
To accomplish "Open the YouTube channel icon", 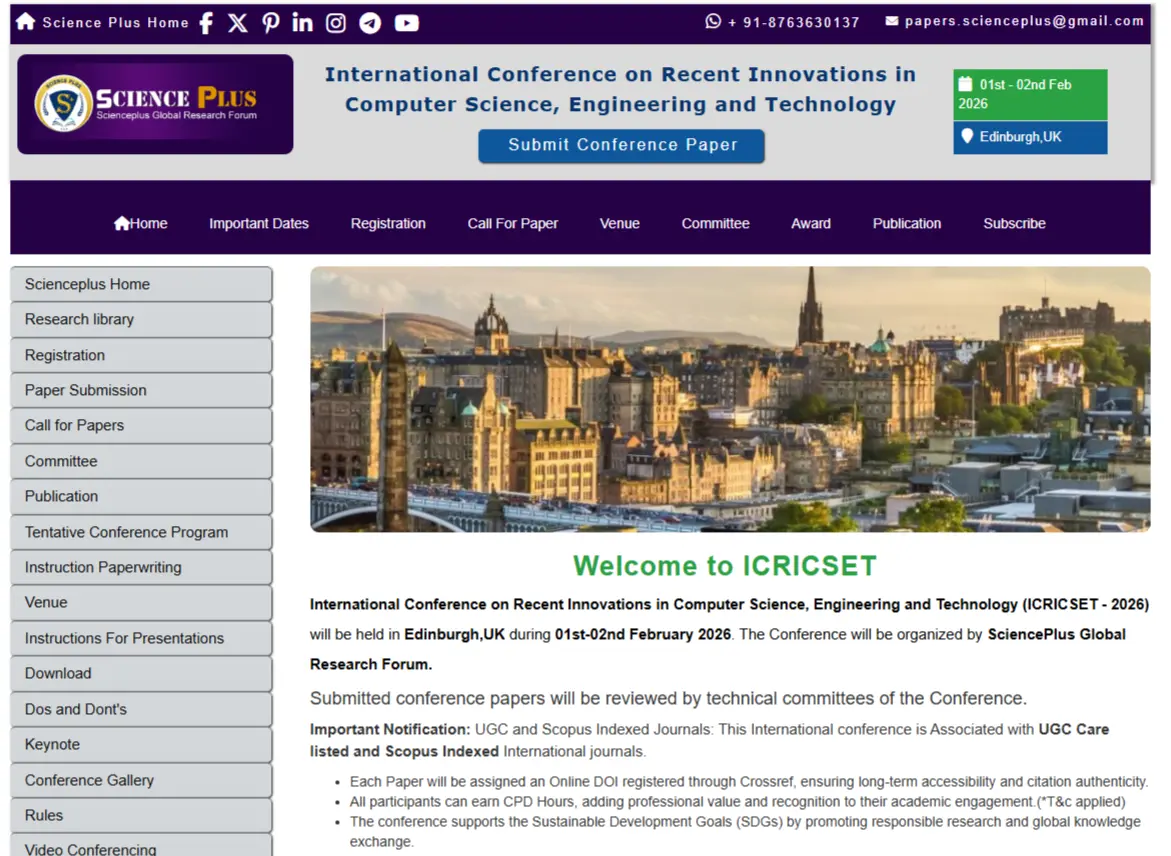I will tap(406, 22).
